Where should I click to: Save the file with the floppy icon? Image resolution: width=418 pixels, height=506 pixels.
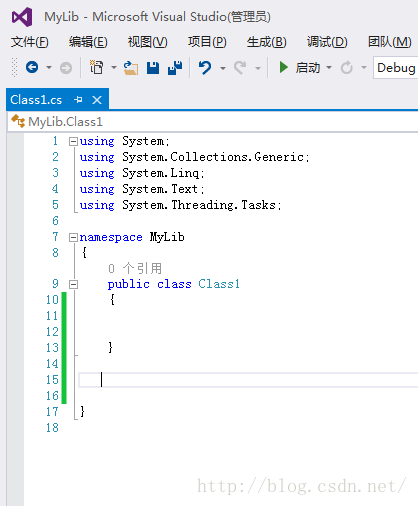[153, 68]
